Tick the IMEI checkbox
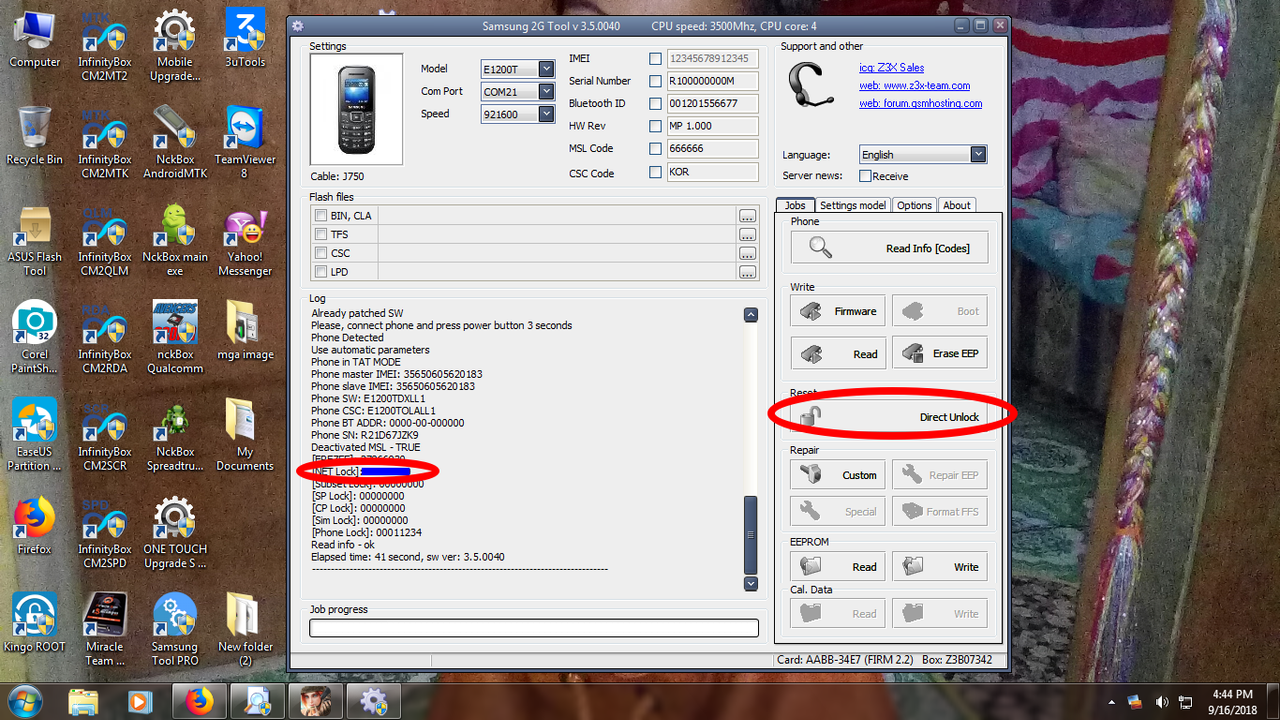 pyautogui.click(x=655, y=59)
